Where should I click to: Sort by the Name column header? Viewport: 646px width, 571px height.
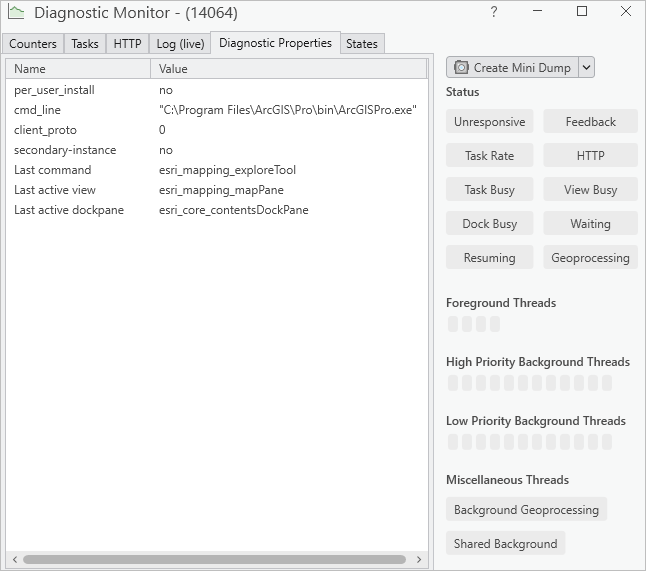pyautogui.click(x=78, y=69)
